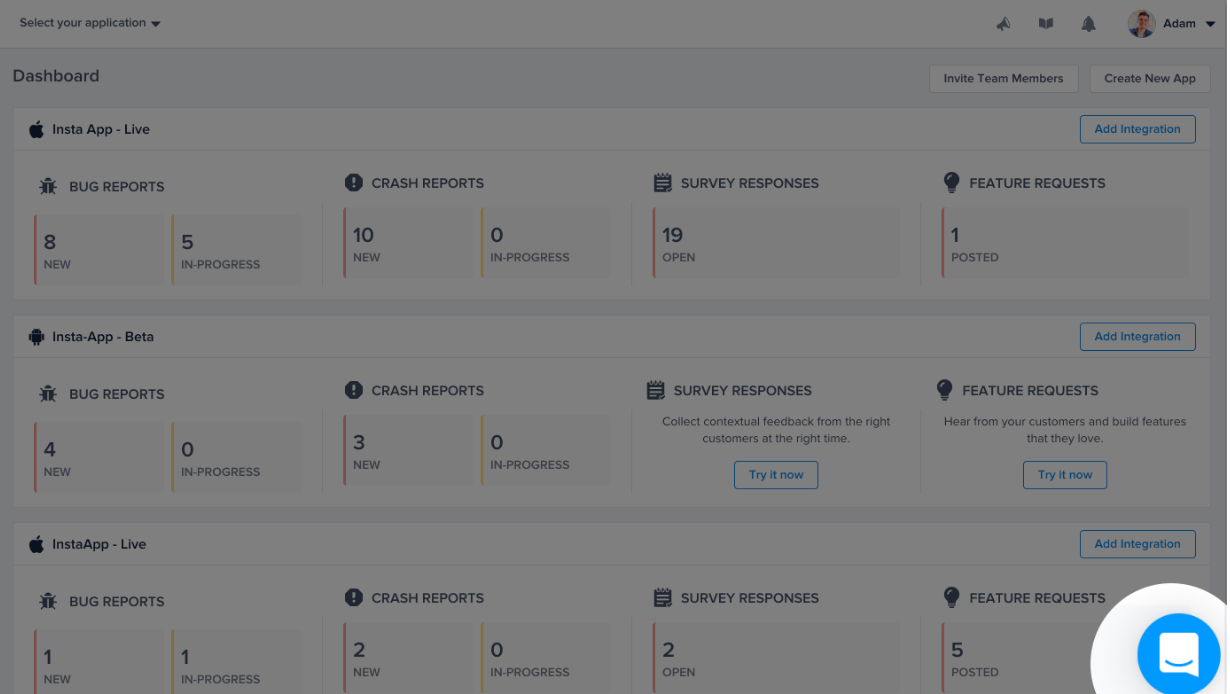Open 10 new crash reports tile
This screenshot has width=1230, height=694.
click(x=407, y=243)
